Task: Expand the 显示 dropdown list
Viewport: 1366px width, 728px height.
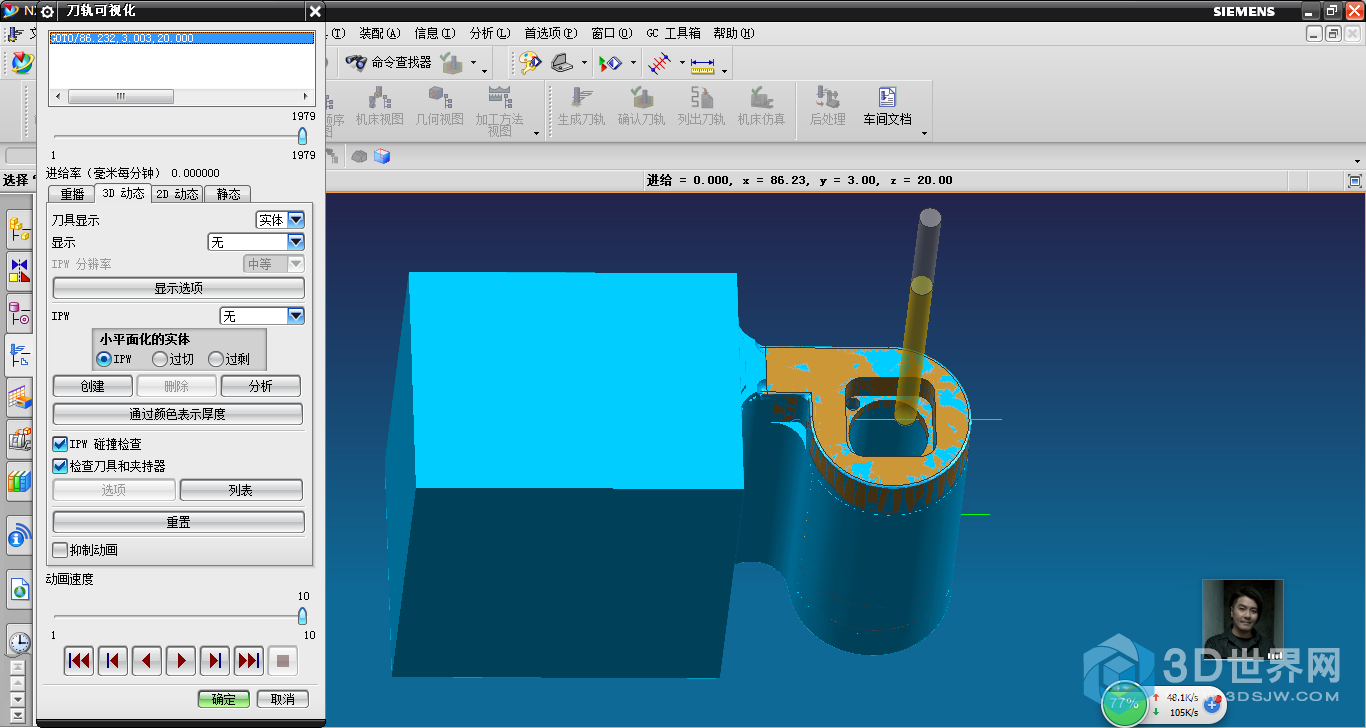Action: pos(295,242)
